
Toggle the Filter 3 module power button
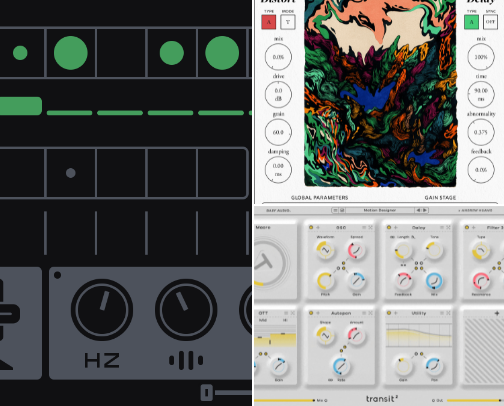tap(467, 227)
